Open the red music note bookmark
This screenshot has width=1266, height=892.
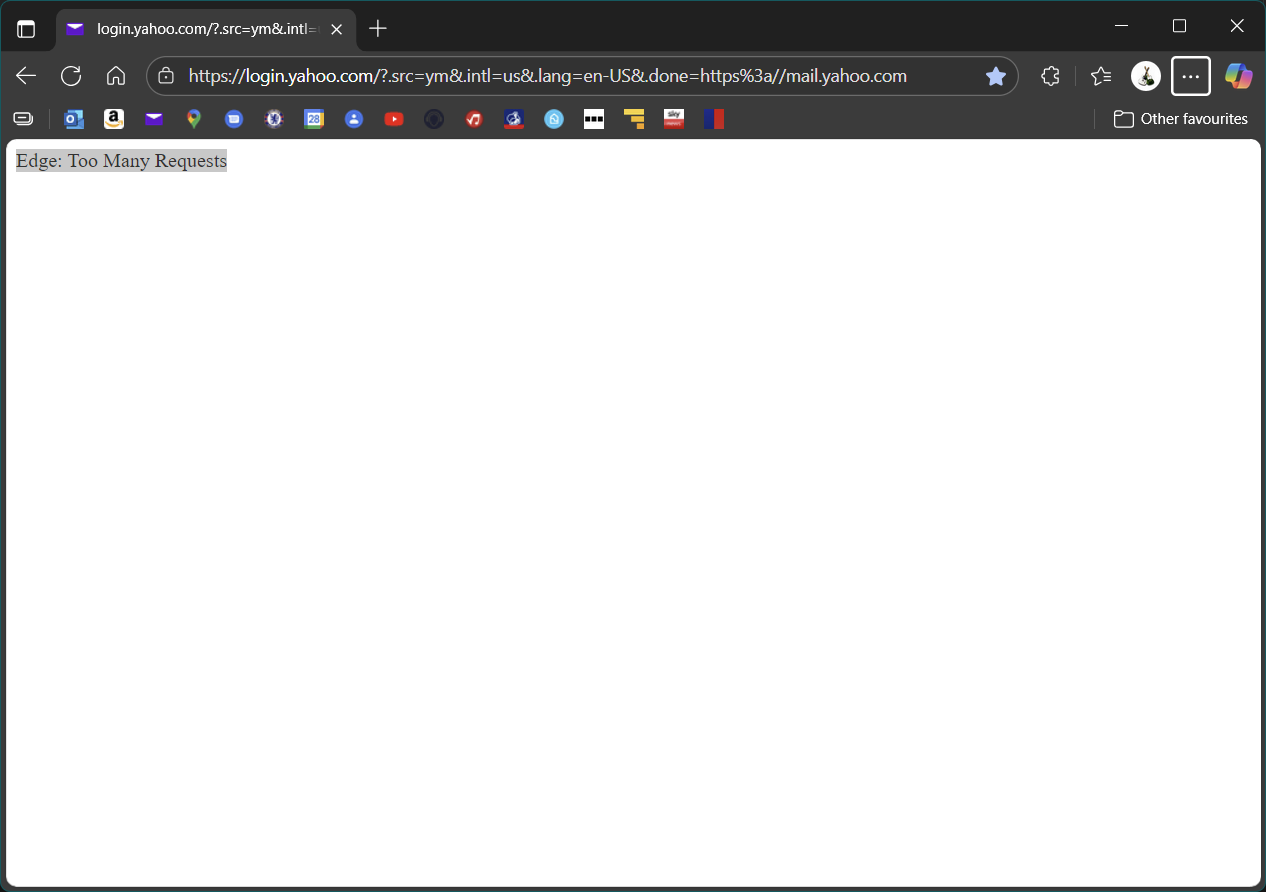(x=474, y=119)
